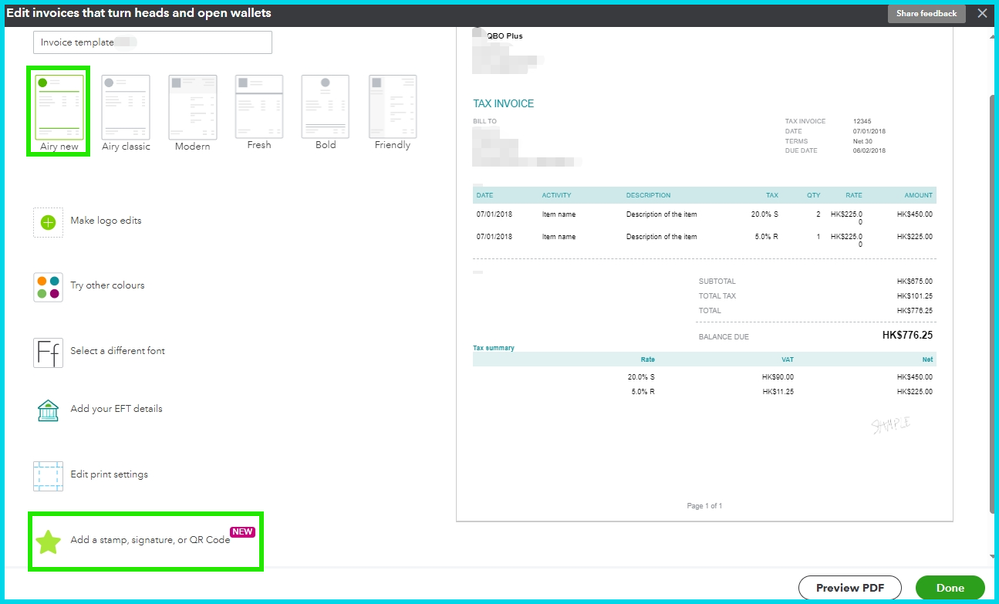Click the Share feedback button
Viewport: 999px width, 604px height.
(926, 13)
